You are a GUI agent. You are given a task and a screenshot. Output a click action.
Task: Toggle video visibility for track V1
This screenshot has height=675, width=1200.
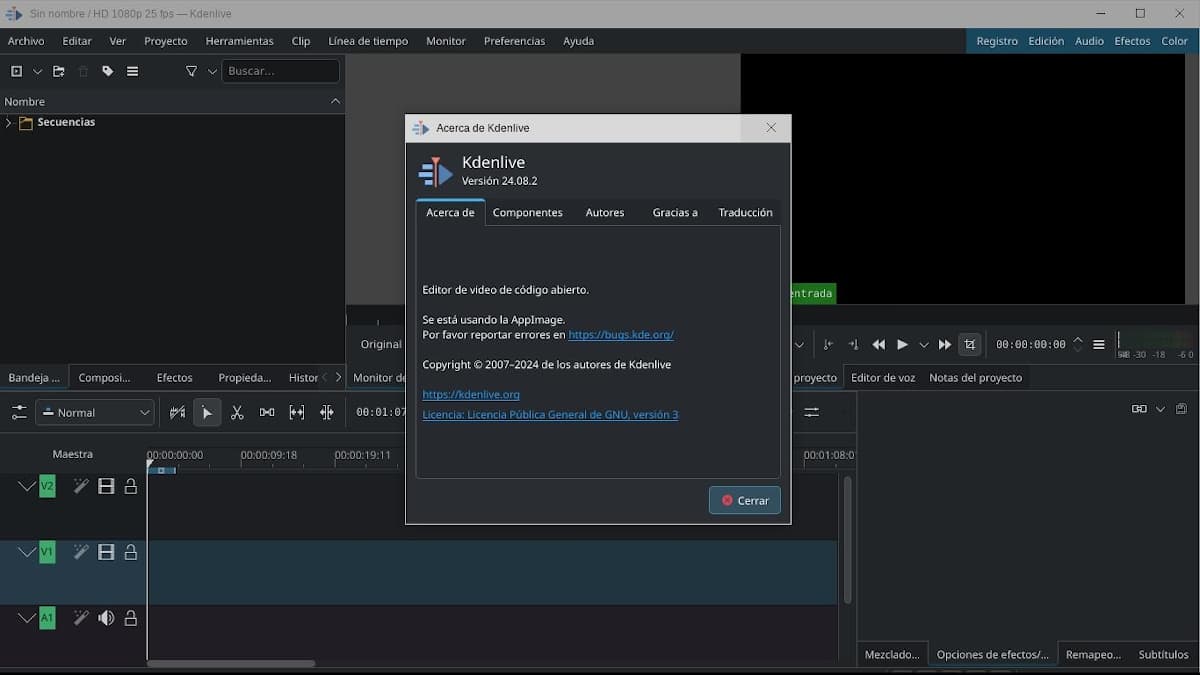point(106,552)
